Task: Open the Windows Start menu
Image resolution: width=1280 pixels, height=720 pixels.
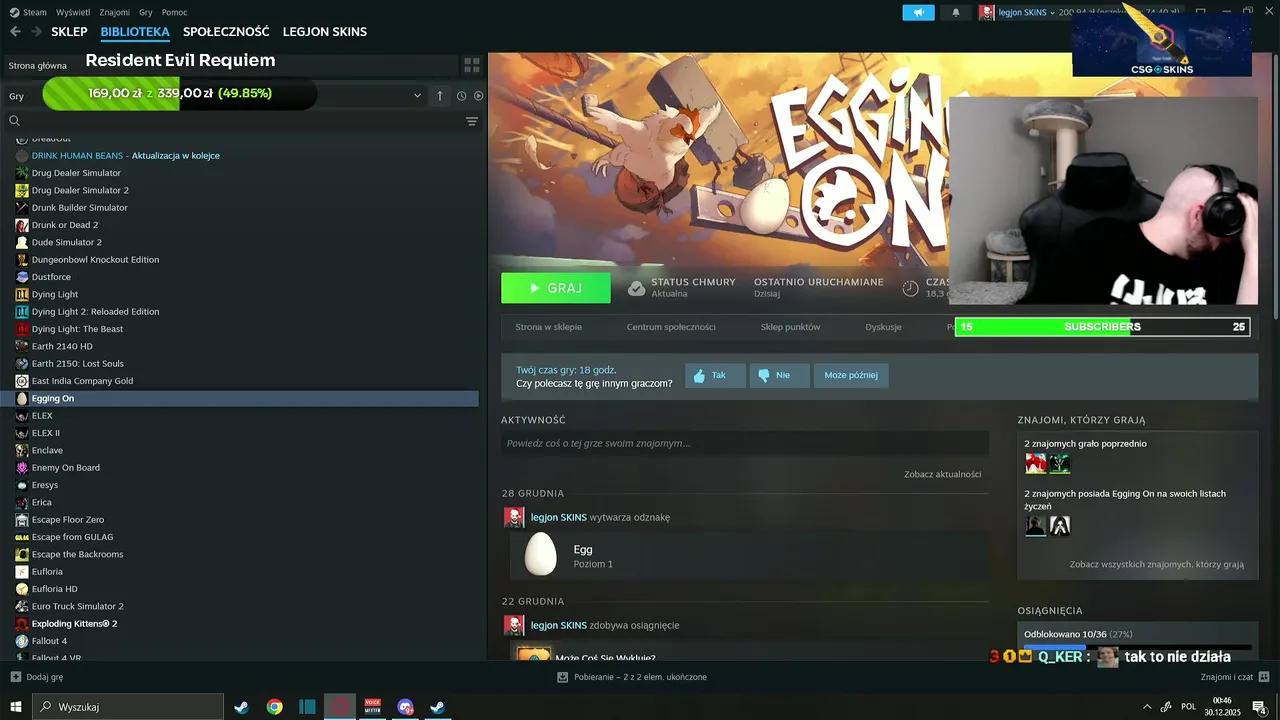Action: click(16, 707)
